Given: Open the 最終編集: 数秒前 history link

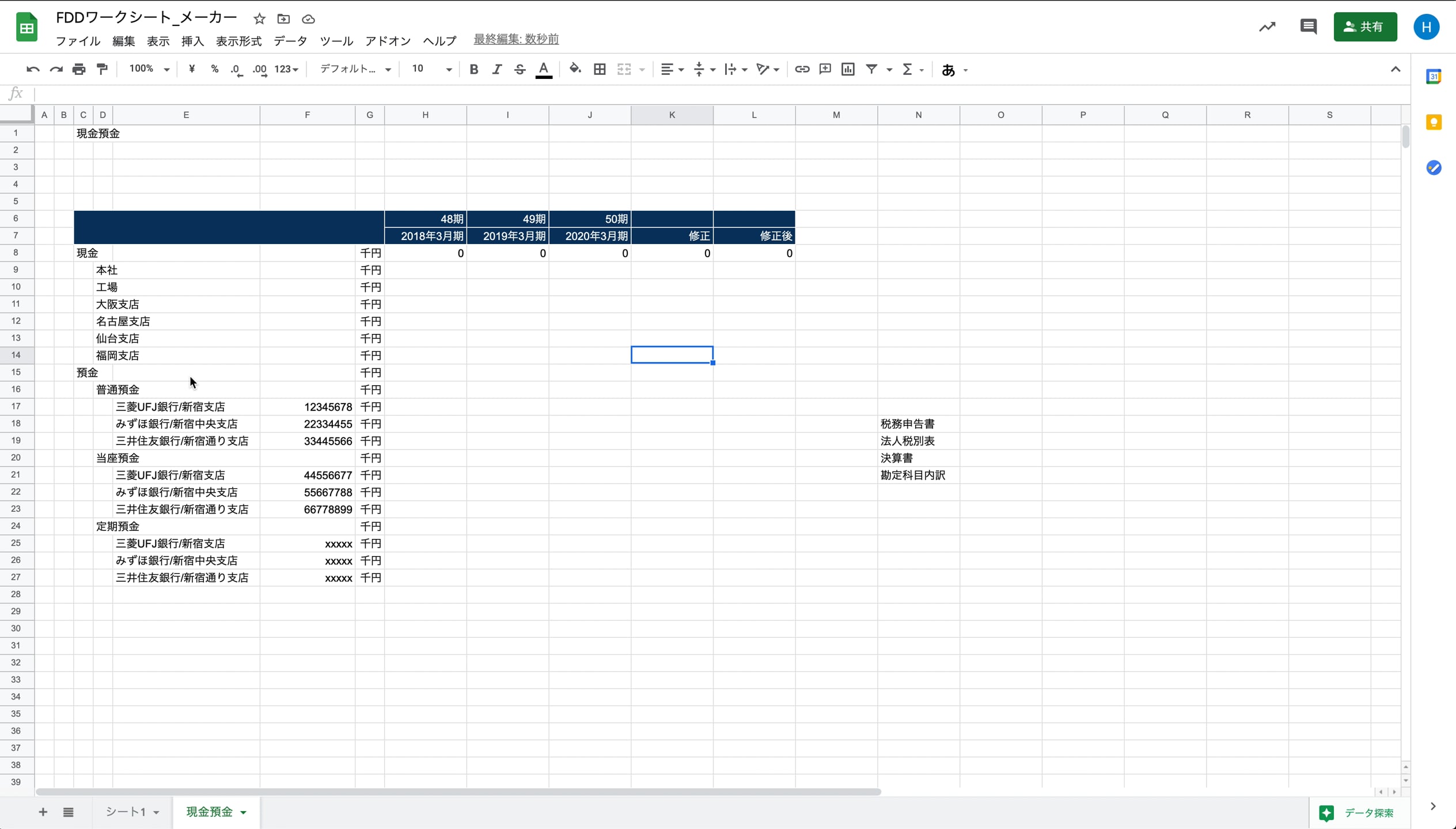Looking at the screenshot, I should pos(516,39).
